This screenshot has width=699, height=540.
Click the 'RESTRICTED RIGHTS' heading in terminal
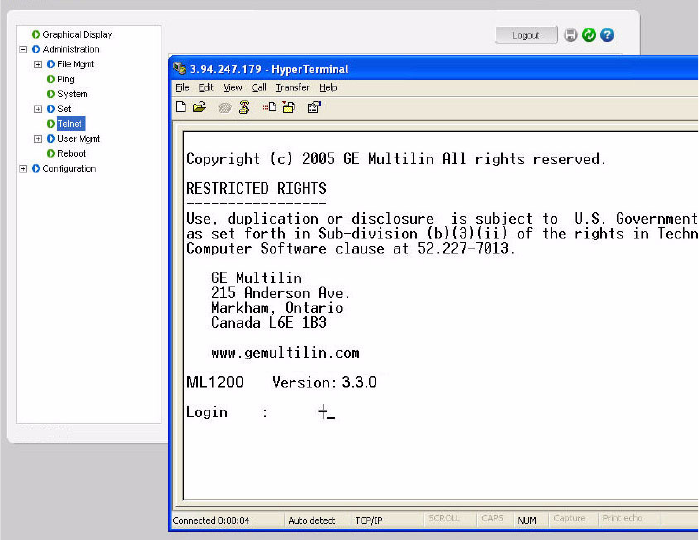pyautogui.click(x=256, y=188)
